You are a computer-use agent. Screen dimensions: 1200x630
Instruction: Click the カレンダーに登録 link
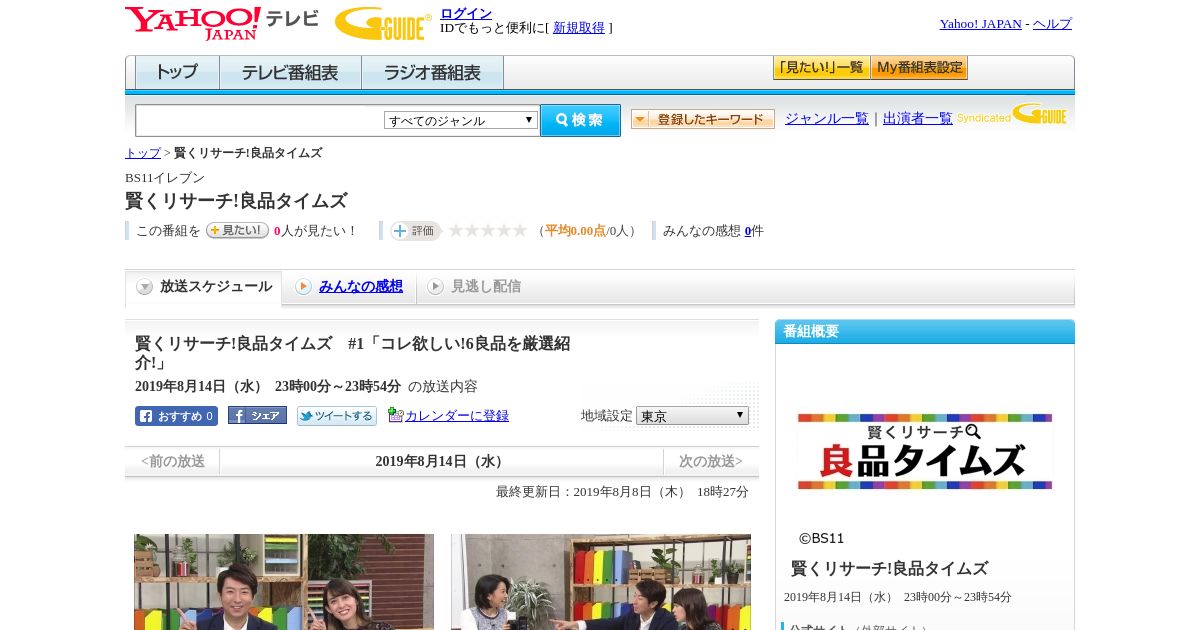pos(457,416)
